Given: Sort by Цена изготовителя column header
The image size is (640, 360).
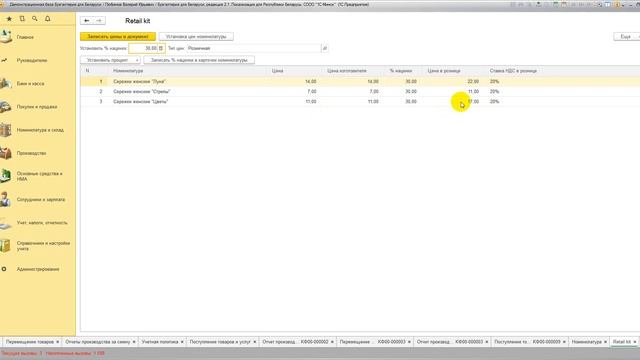Looking at the screenshot, I should (x=347, y=71).
